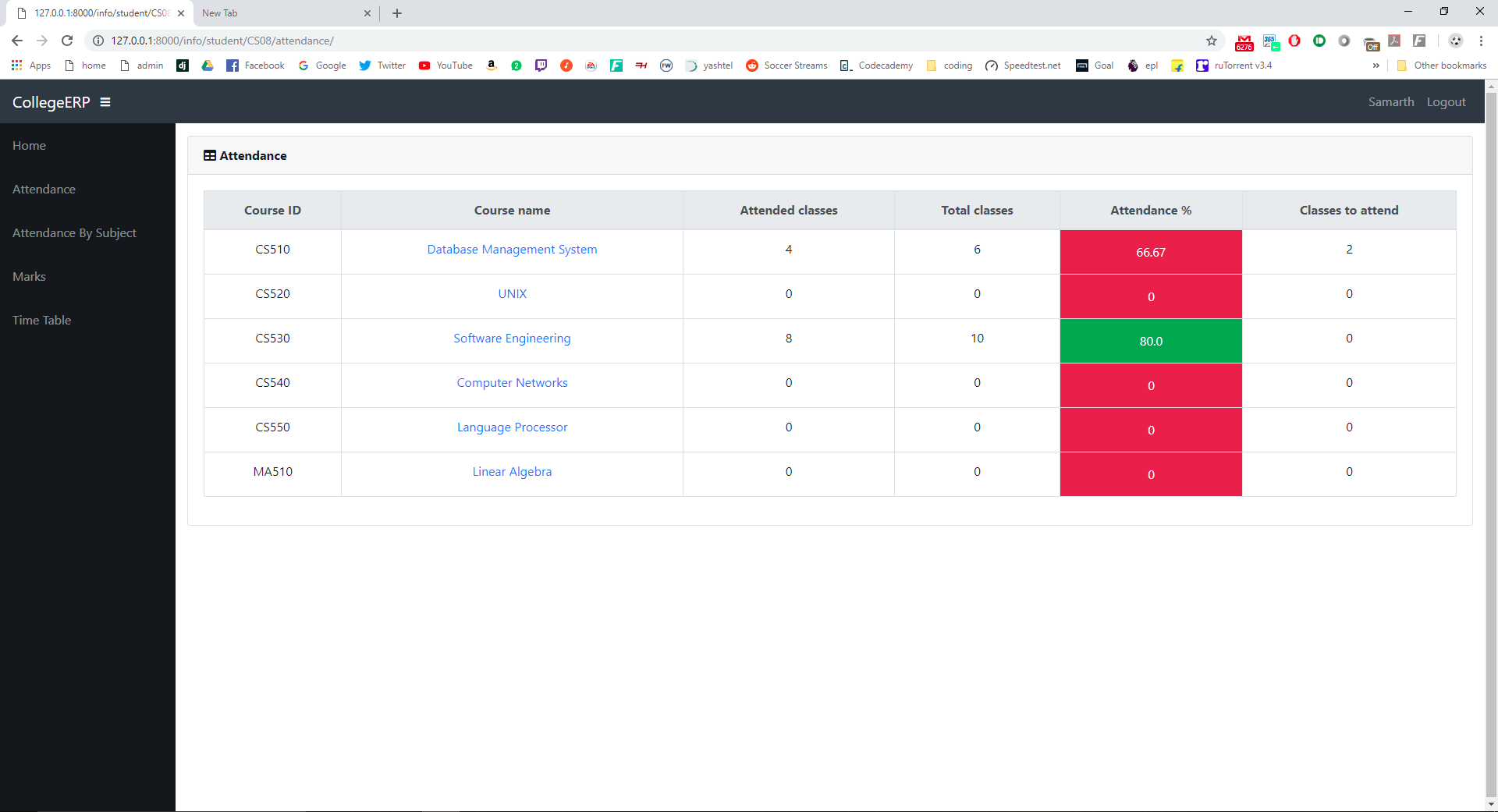Open the ruTorrent v3.4 bookmark
This screenshot has width=1498, height=812.
1234,66
